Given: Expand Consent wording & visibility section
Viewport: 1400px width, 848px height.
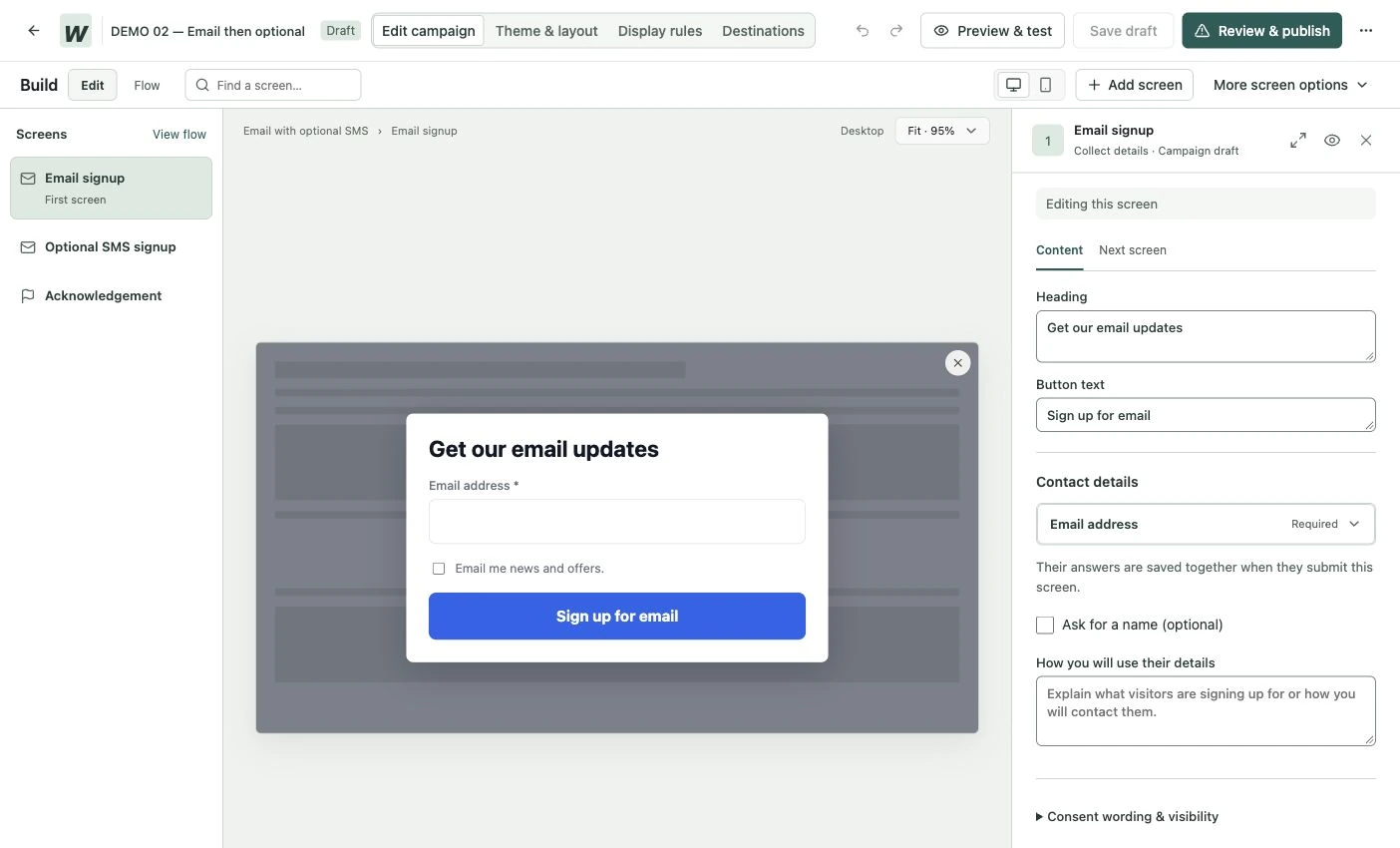Looking at the screenshot, I should [x=1127, y=816].
